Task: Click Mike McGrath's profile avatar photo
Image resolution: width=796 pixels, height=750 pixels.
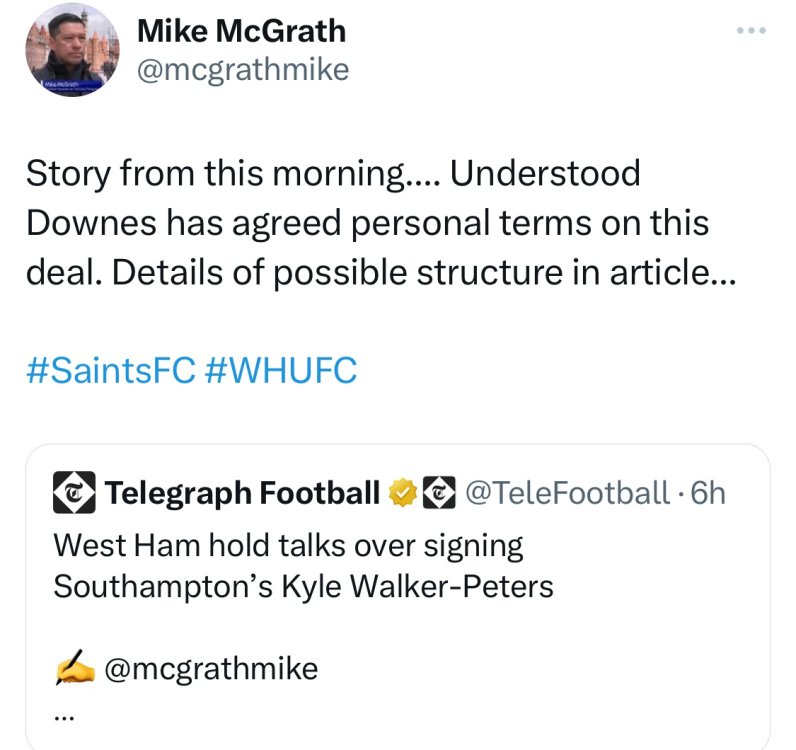Action: [74, 50]
